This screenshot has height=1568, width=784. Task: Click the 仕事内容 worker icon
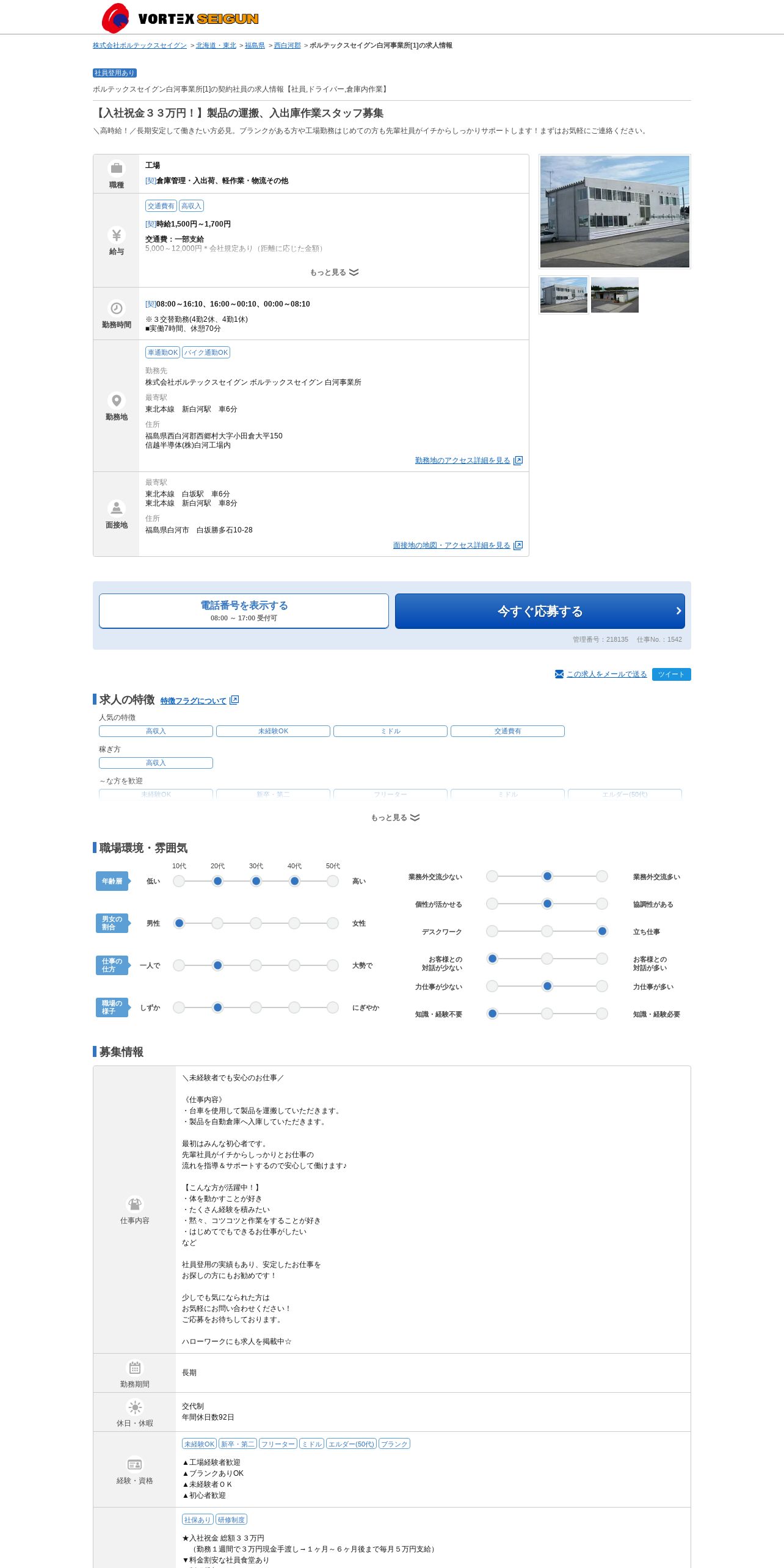(134, 1204)
